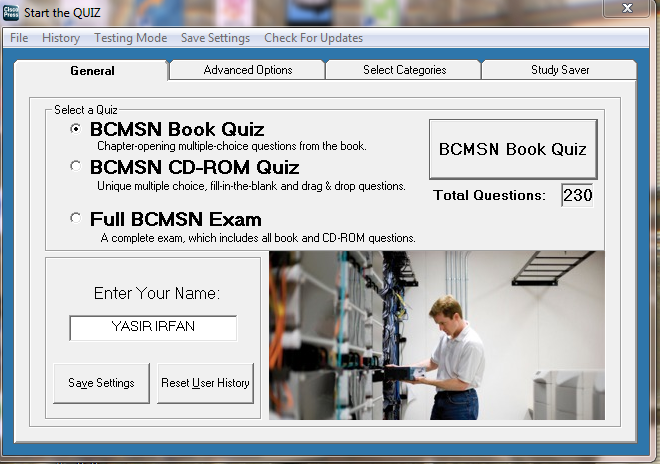Click the Enter Your Name: label
Image resolution: width=662 pixels, height=464 pixels.
(157, 293)
